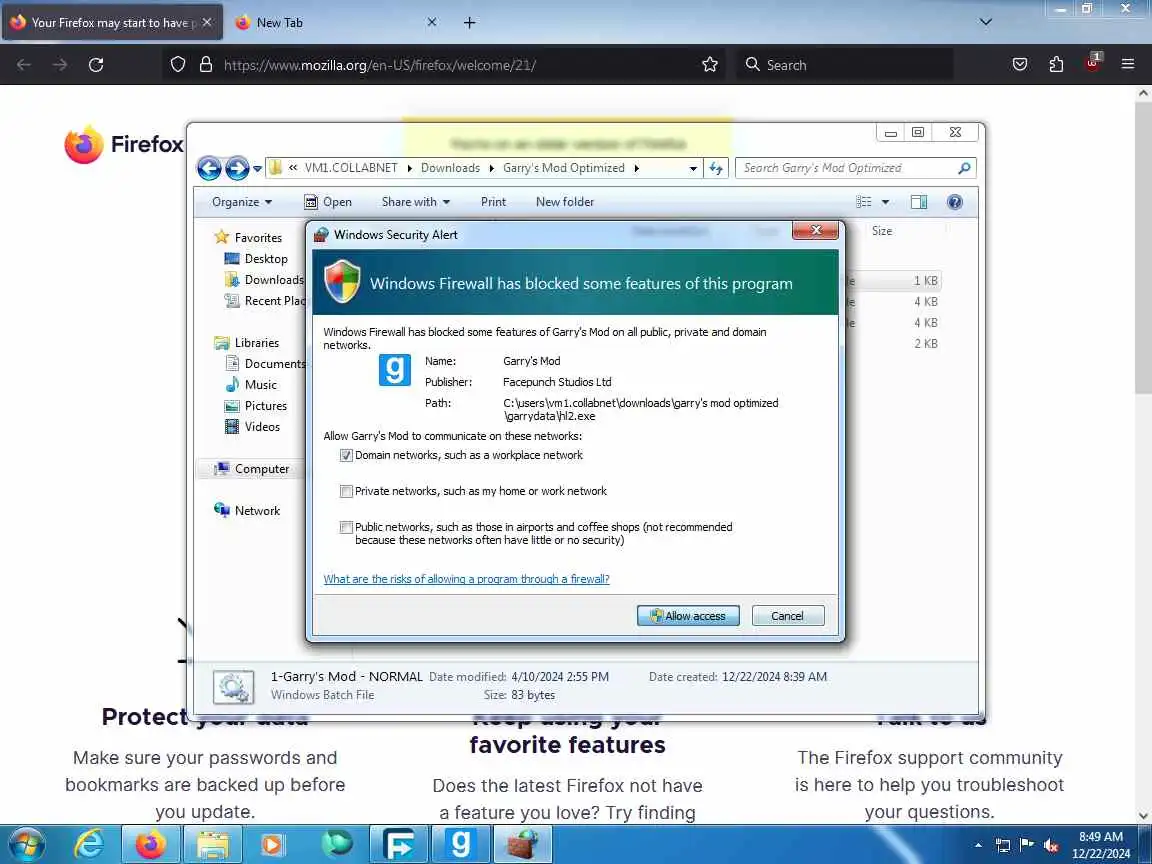This screenshot has width=1152, height=864.
Task: Check Public networks checkbox
Action: 346,527
